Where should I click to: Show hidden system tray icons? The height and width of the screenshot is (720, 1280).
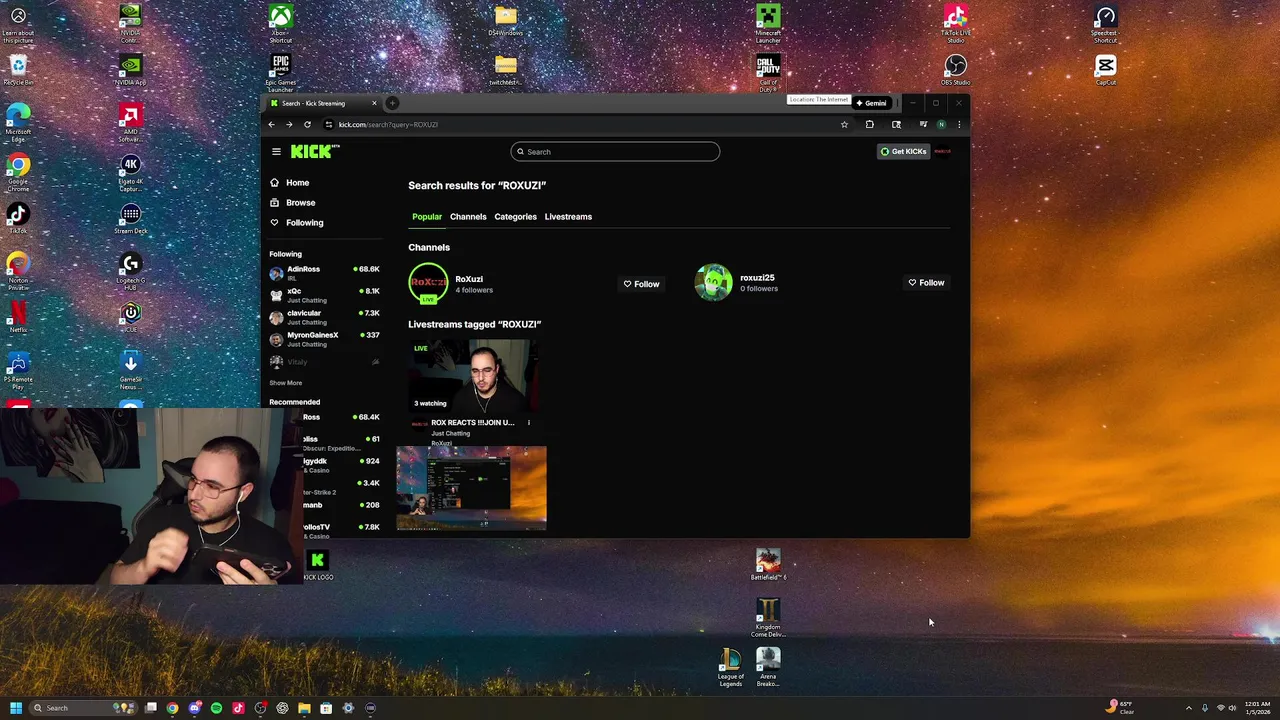(1188, 708)
